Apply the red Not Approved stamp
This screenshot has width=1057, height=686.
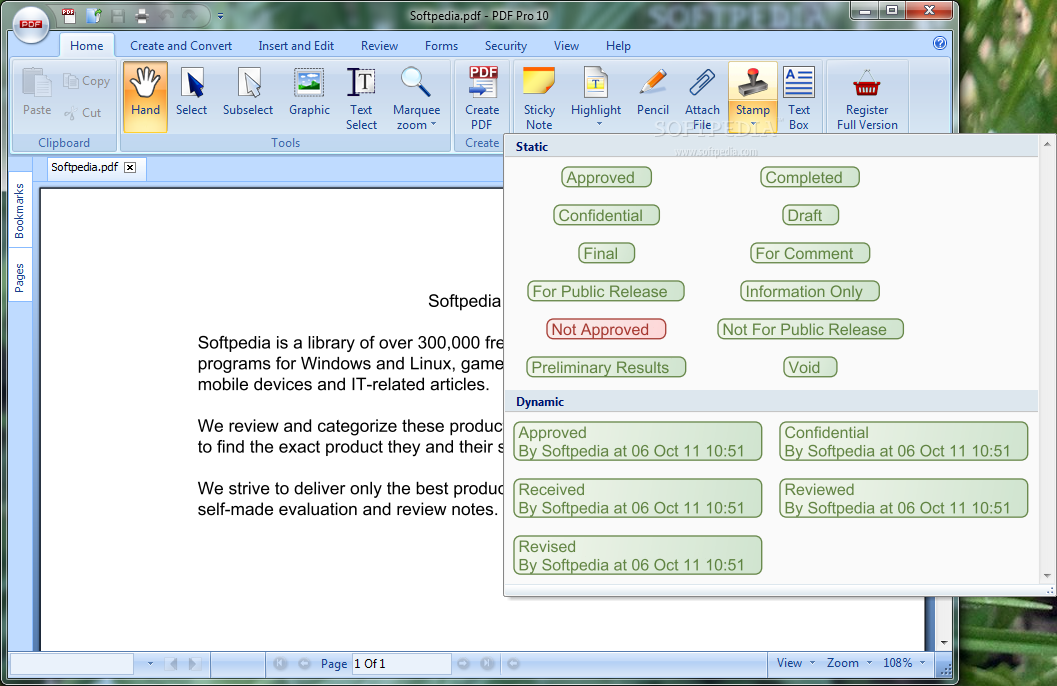[606, 329]
